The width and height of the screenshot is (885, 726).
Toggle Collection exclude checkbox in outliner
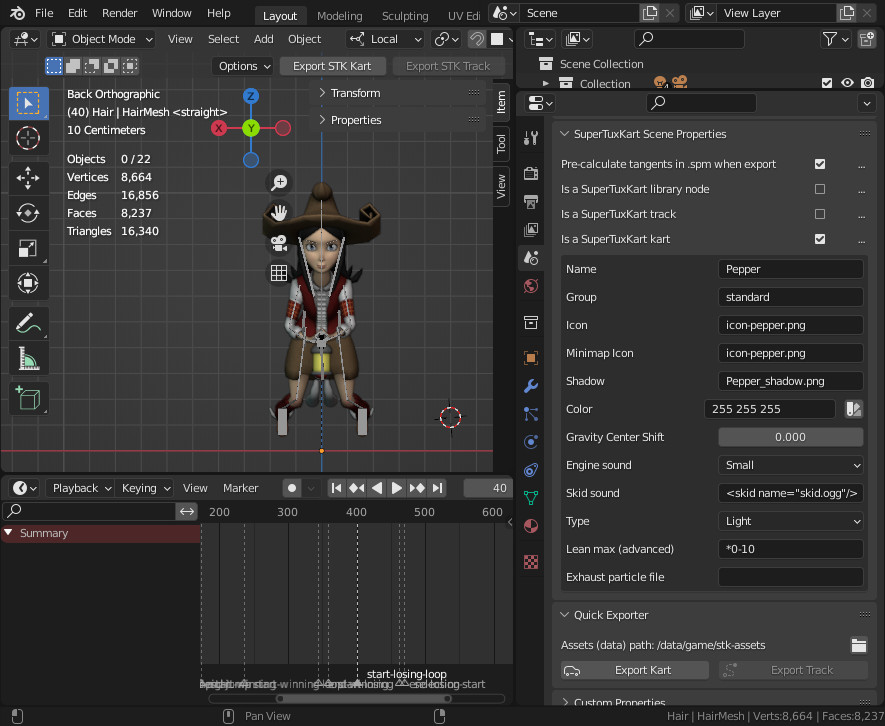point(827,83)
